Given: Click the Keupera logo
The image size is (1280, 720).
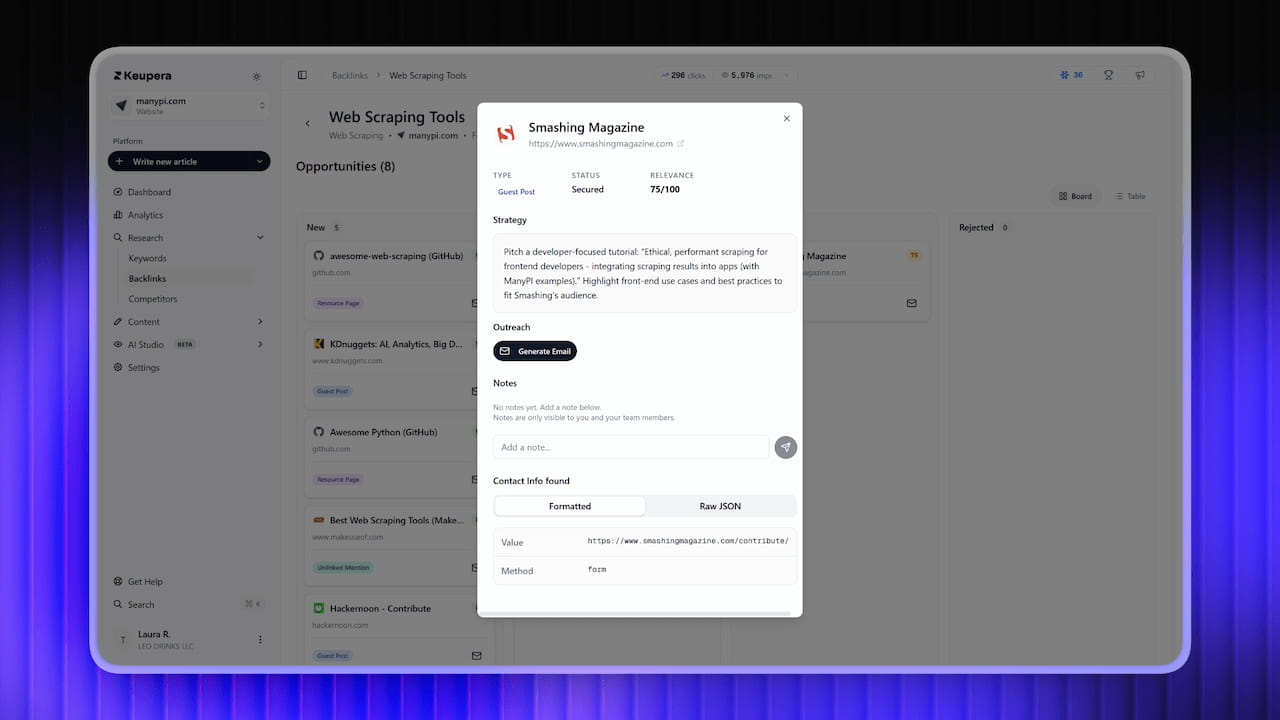Looking at the screenshot, I should 142,76.
